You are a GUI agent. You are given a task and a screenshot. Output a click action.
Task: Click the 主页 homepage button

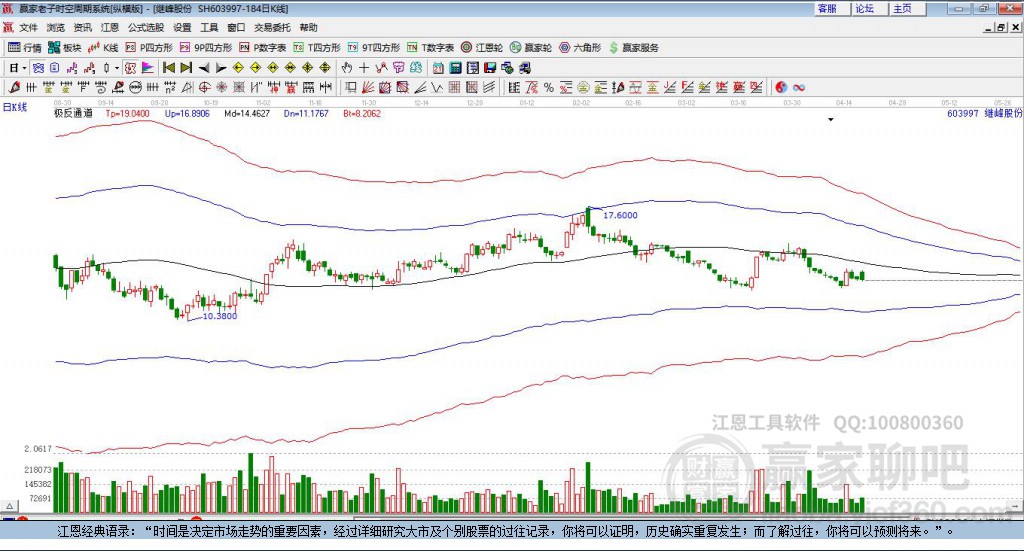click(x=906, y=8)
